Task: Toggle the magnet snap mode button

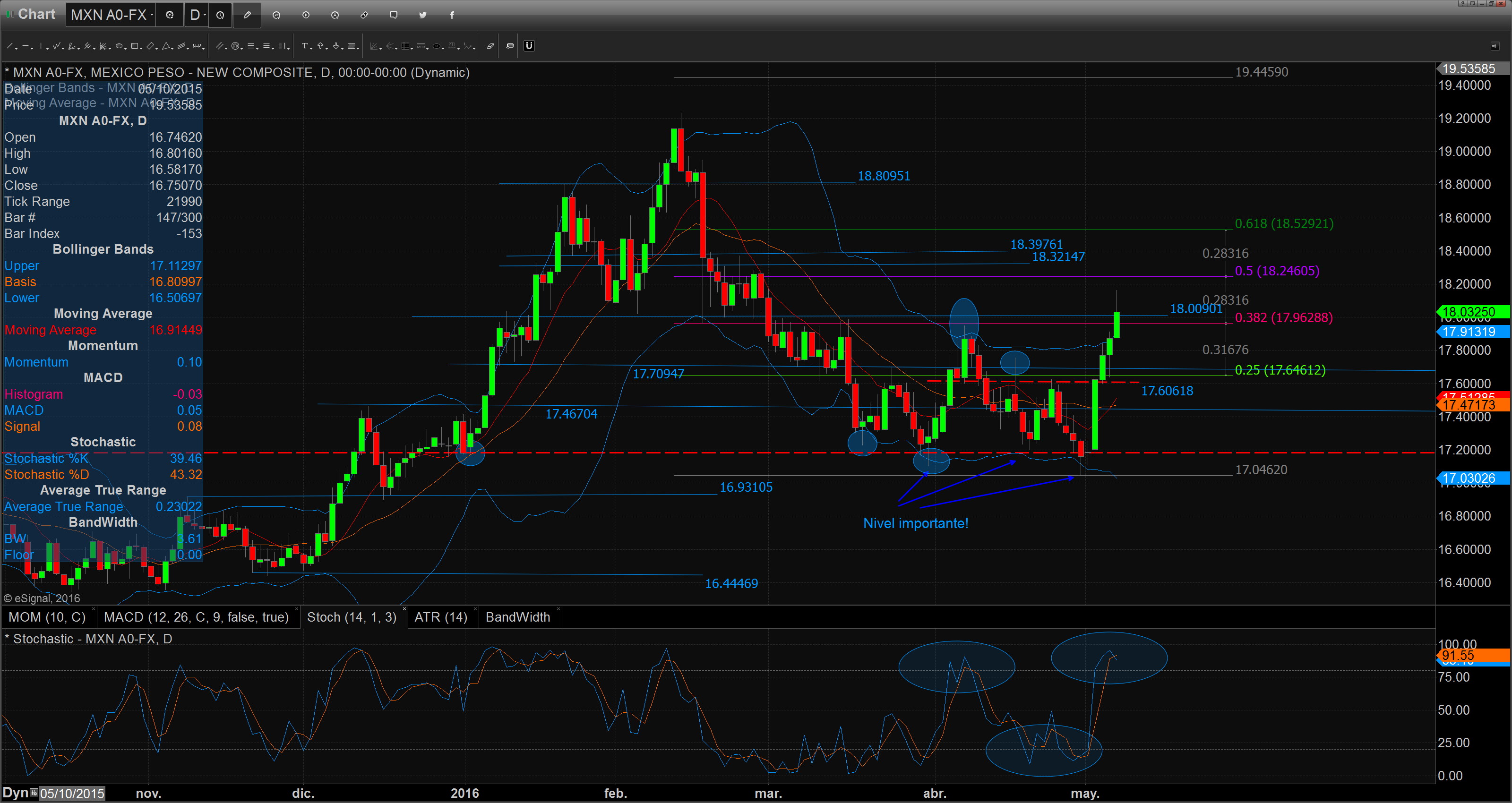Action: (529, 46)
